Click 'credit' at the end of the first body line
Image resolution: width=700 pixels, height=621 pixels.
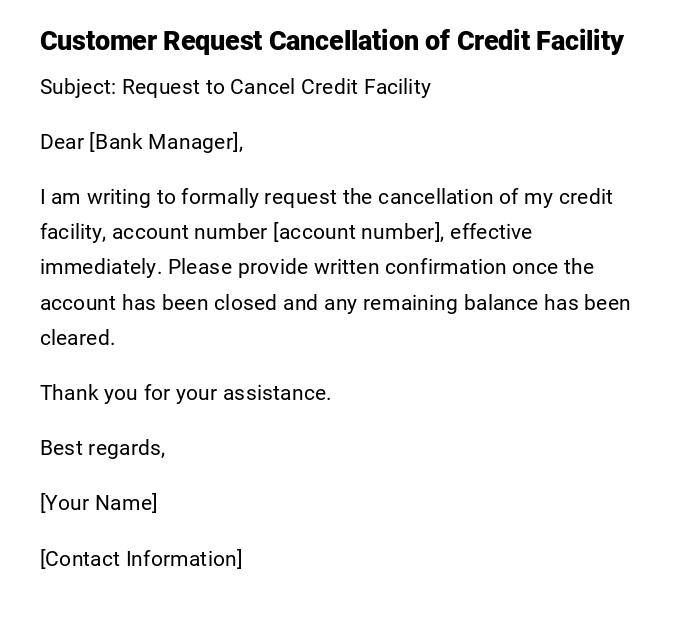pos(585,197)
